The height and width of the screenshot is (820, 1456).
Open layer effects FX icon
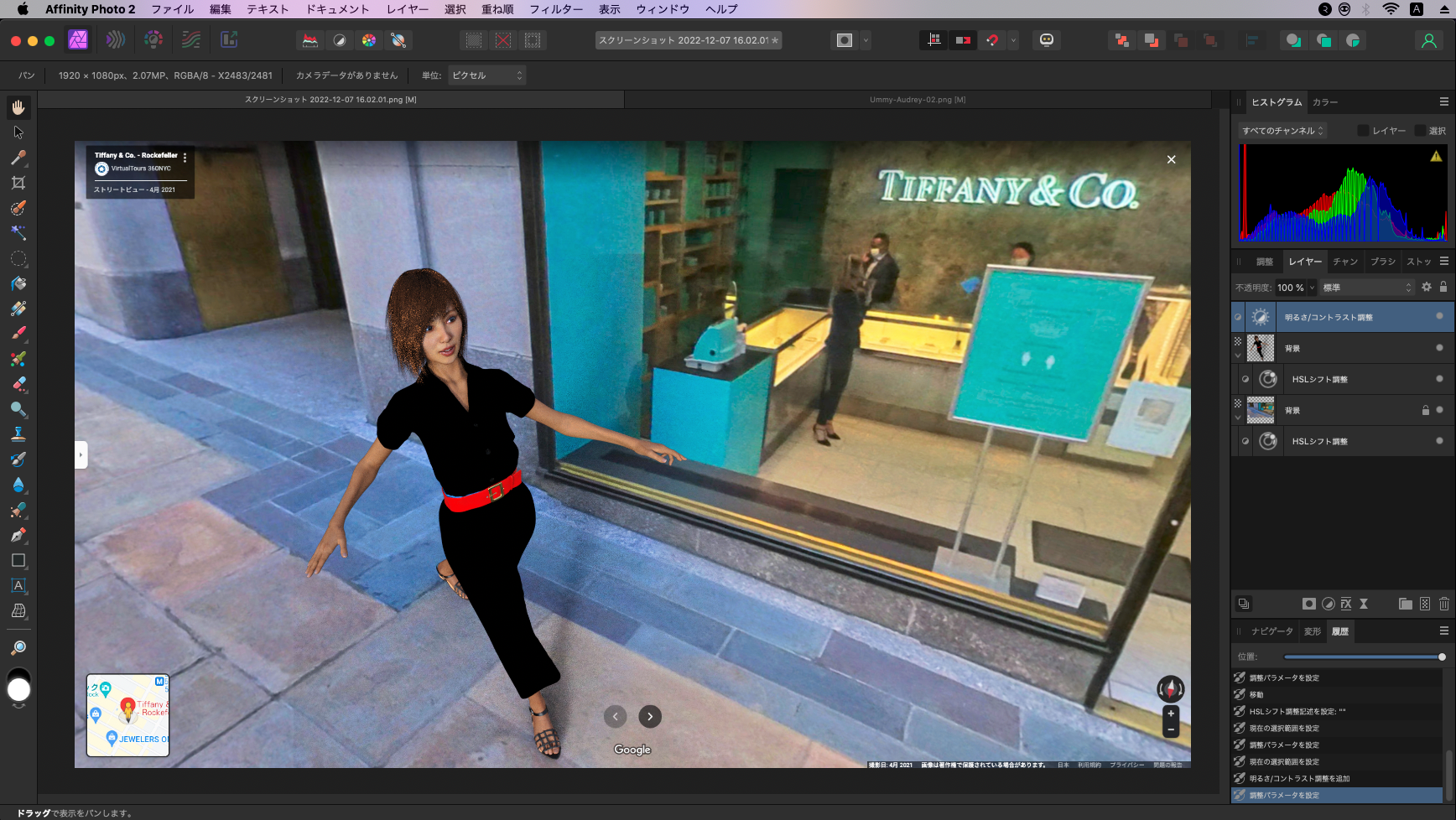(x=1346, y=604)
